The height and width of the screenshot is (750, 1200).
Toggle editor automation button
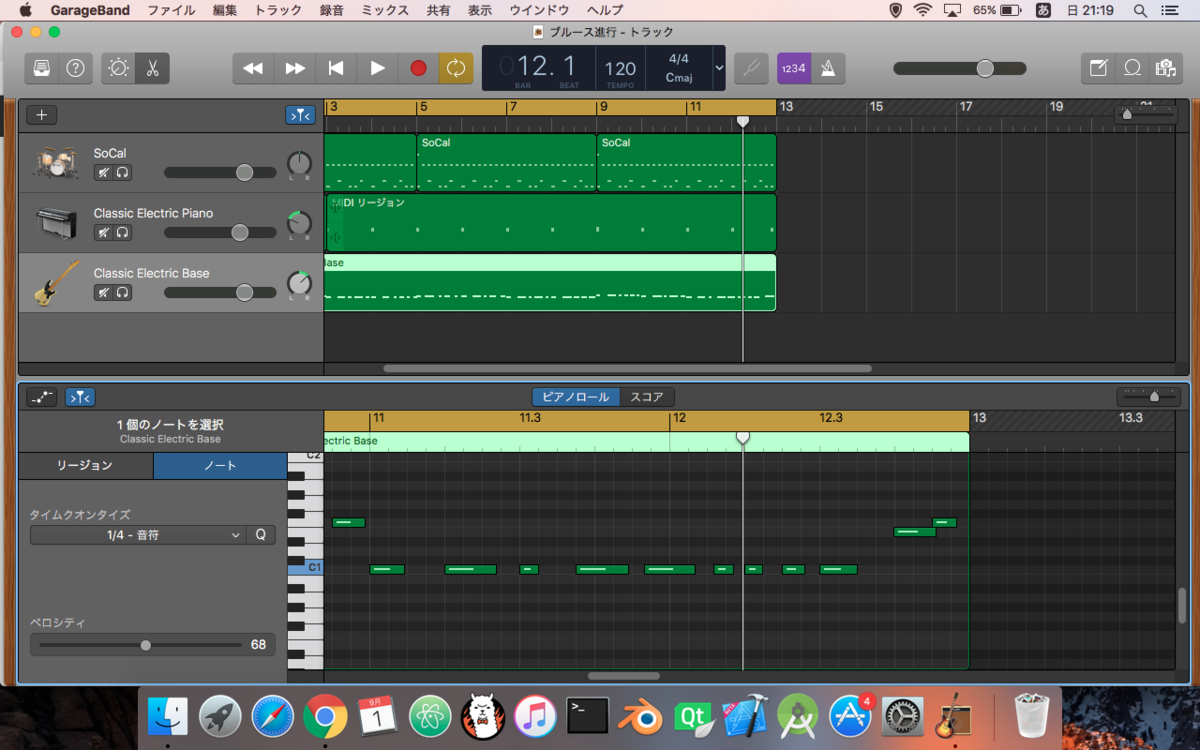point(42,397)
